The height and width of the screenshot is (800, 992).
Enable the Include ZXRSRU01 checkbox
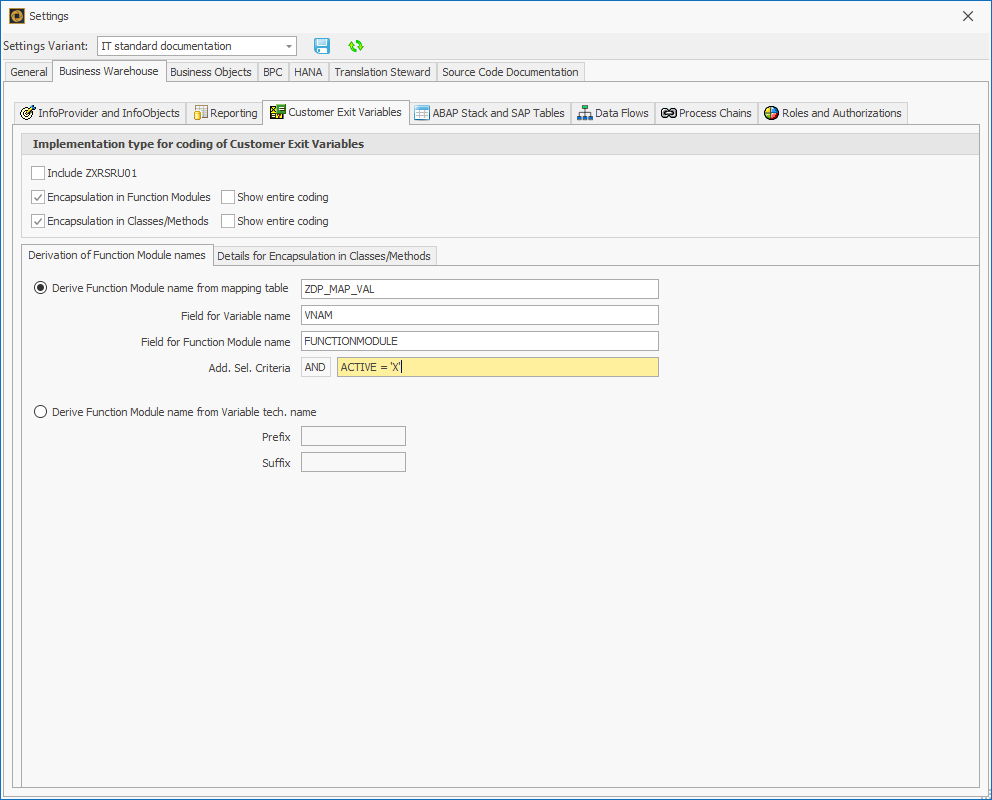(x=37, y=172)
